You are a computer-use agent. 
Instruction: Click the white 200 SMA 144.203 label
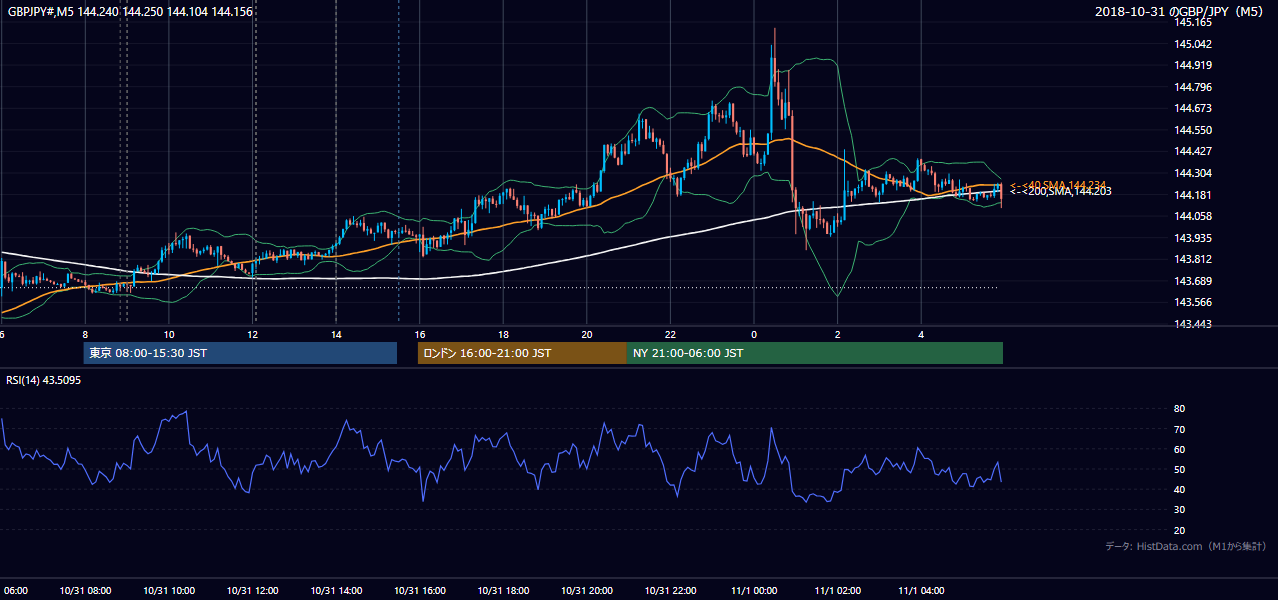click(x=1060, y=191)
